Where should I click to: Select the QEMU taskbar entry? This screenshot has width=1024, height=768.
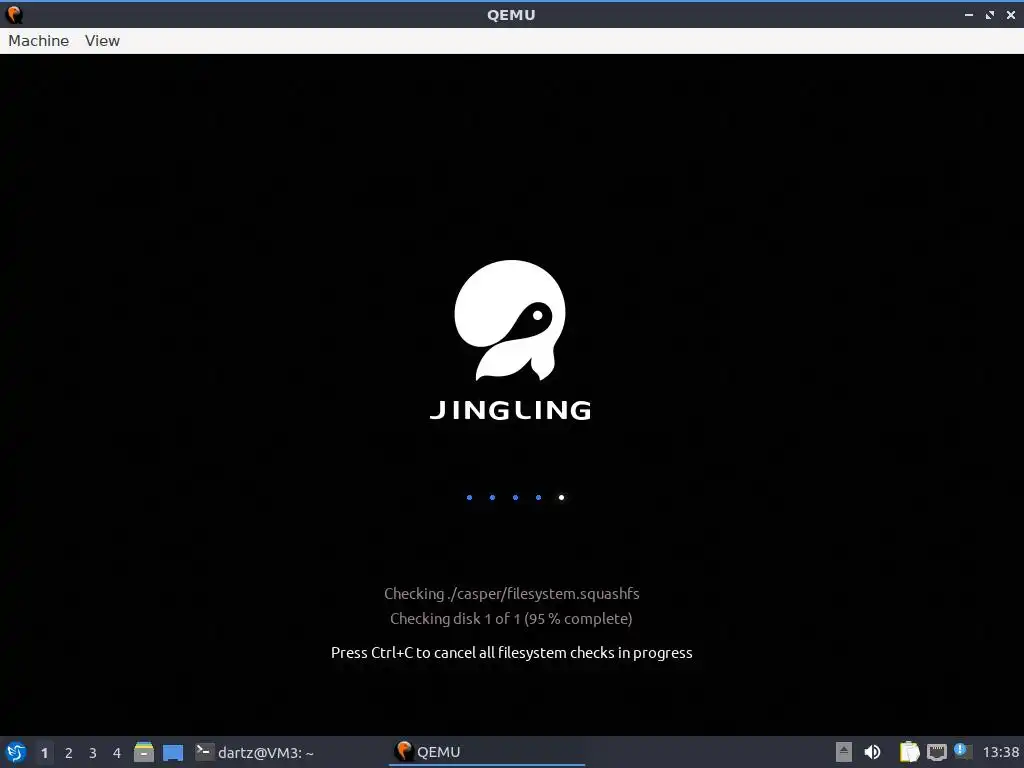tap(487, 752)
